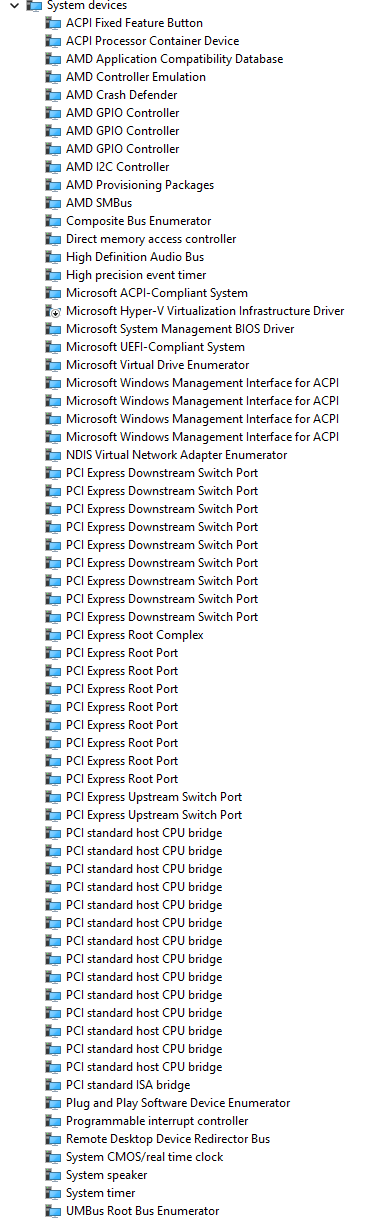Select System timer entry
The width and height of the screenshot is (389, 1218).
(101, 1193)
